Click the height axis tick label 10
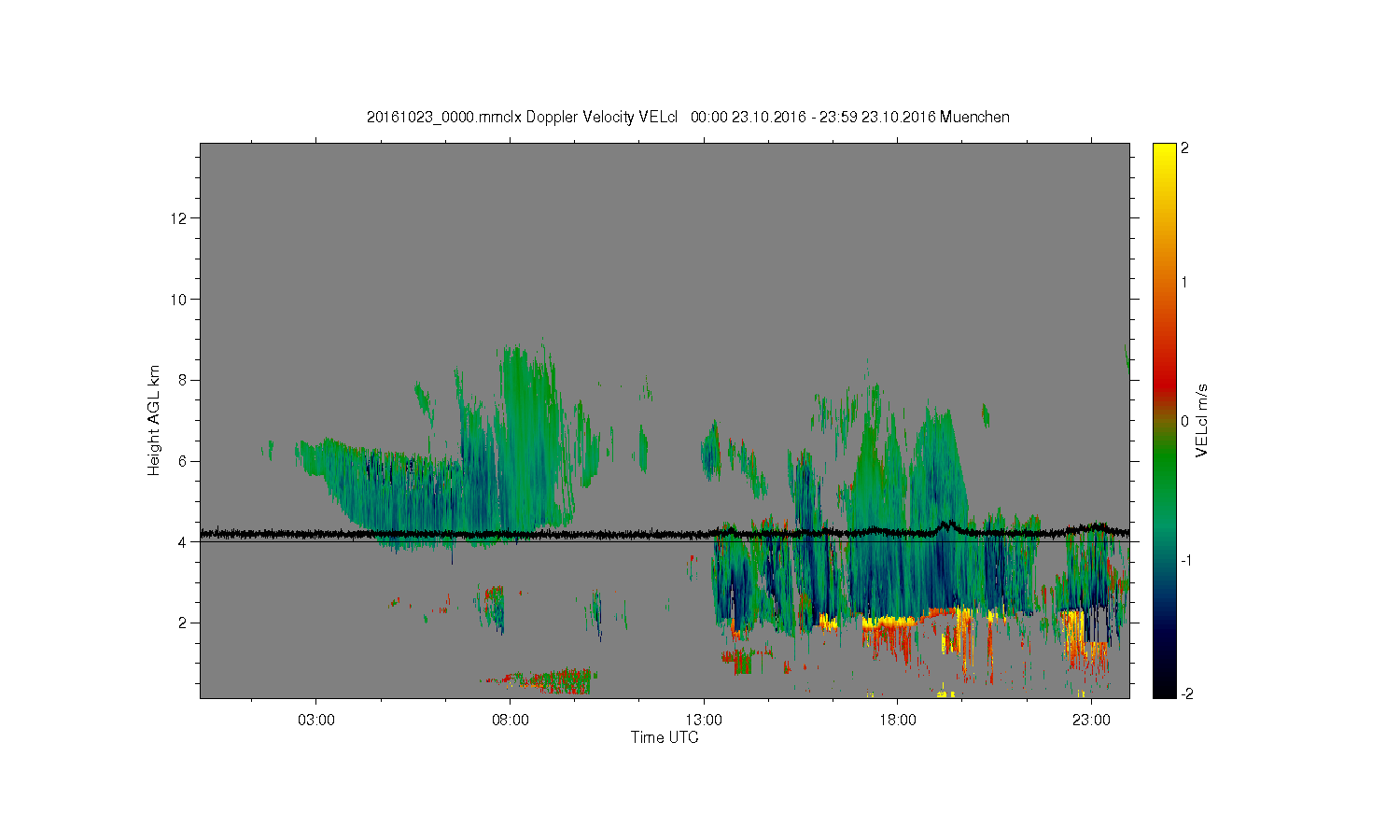The height and width of the screenshot is (840, 1400). click(x=180, y=300)
